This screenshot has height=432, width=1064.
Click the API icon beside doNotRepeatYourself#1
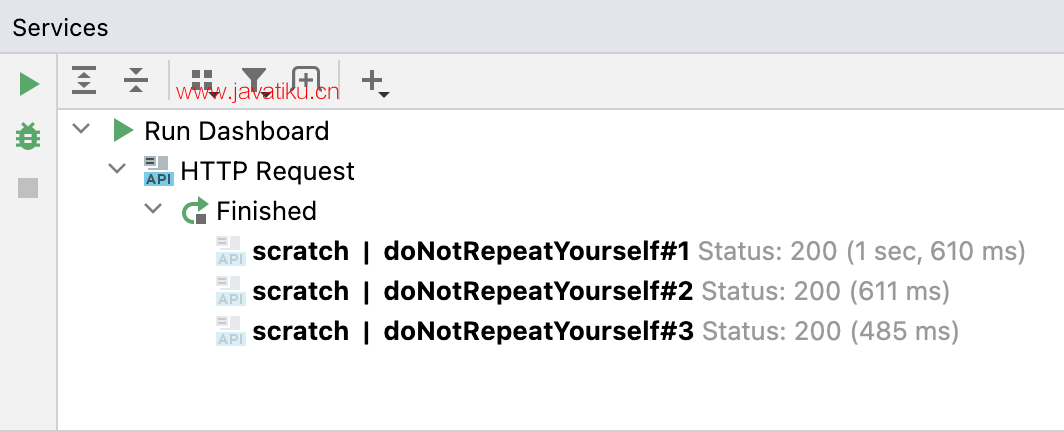click(231, 251)
